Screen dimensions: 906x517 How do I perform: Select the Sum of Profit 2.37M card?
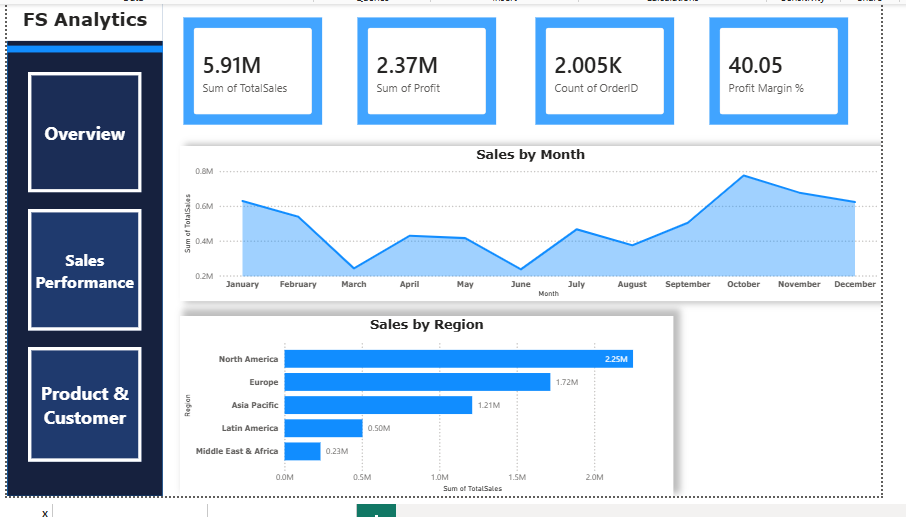(426, 71)
